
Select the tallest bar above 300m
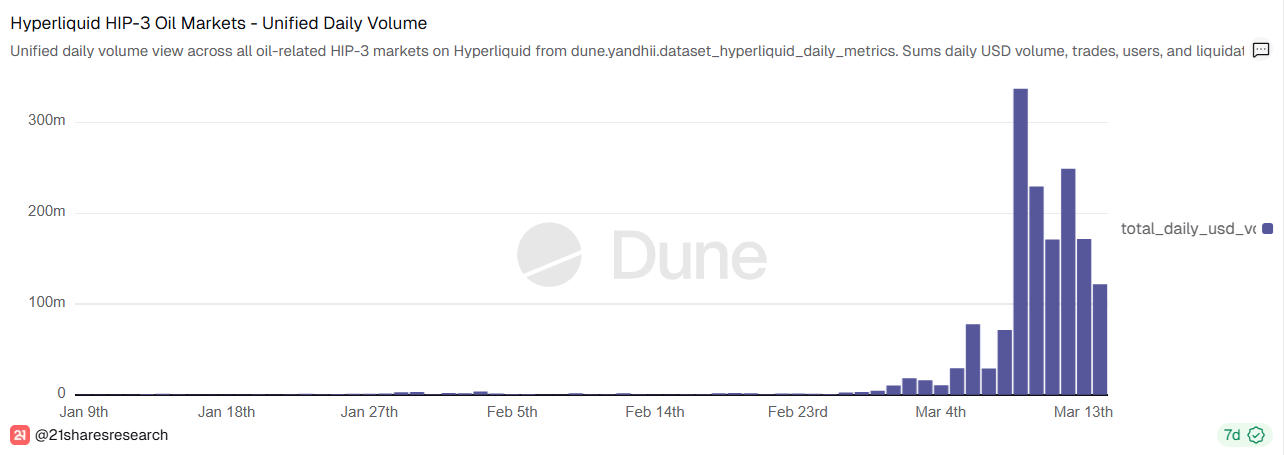point(1021,242)
